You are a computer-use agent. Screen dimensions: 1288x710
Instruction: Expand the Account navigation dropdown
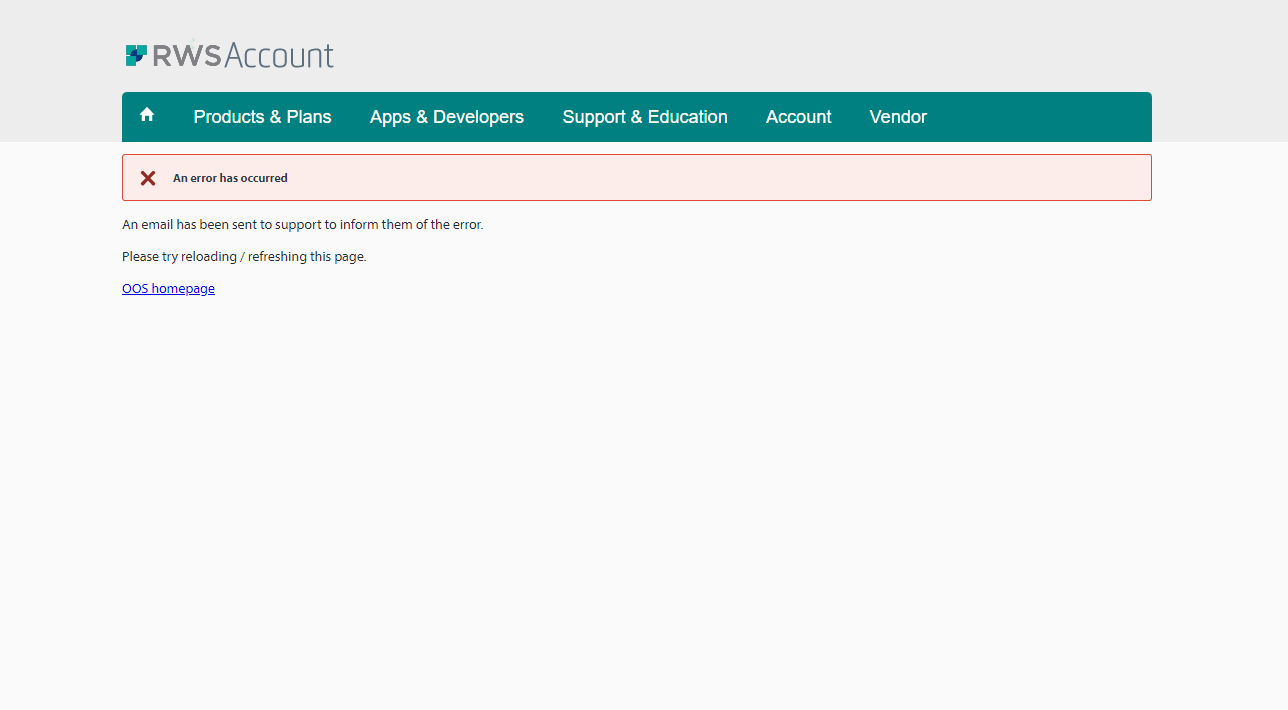tap(798, 117)
